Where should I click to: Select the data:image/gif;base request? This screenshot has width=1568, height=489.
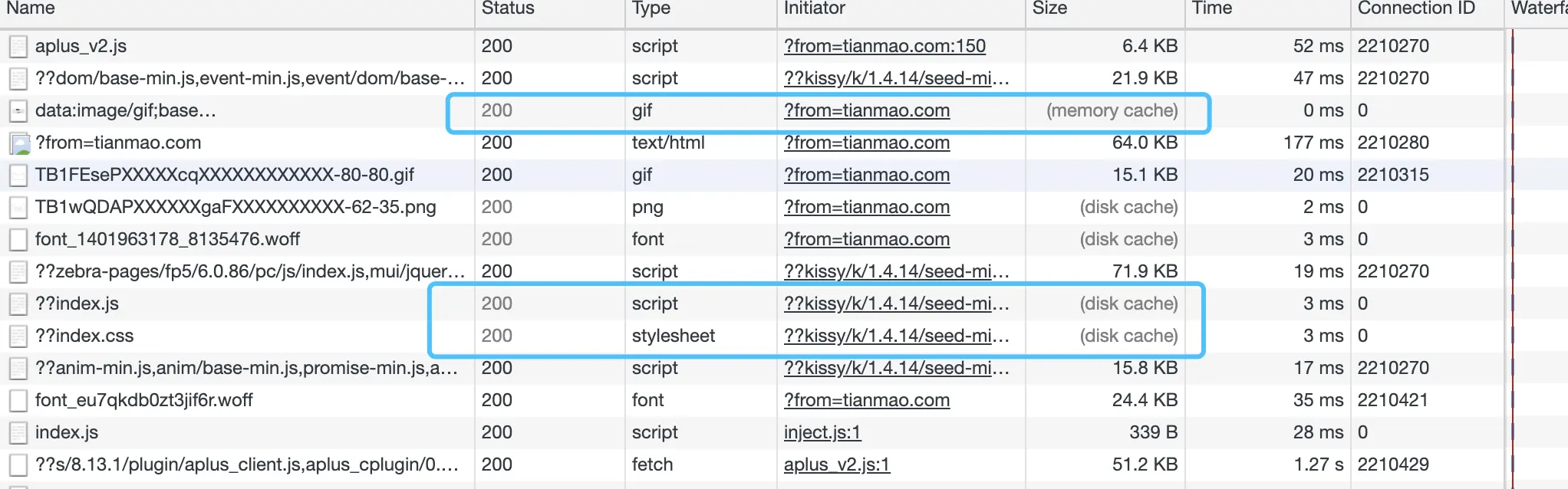[x=125, y=110]
